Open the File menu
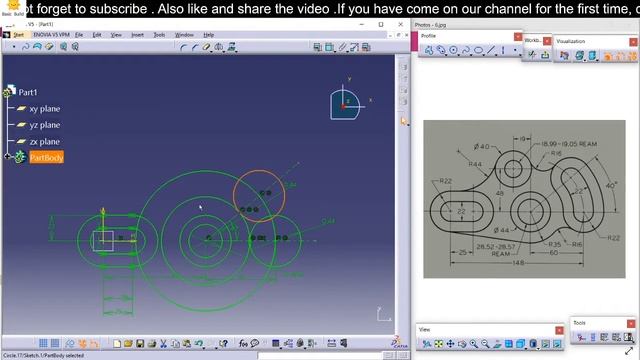Image resolution: width=640 pixels, height=360 pixels. click(79, 35)
